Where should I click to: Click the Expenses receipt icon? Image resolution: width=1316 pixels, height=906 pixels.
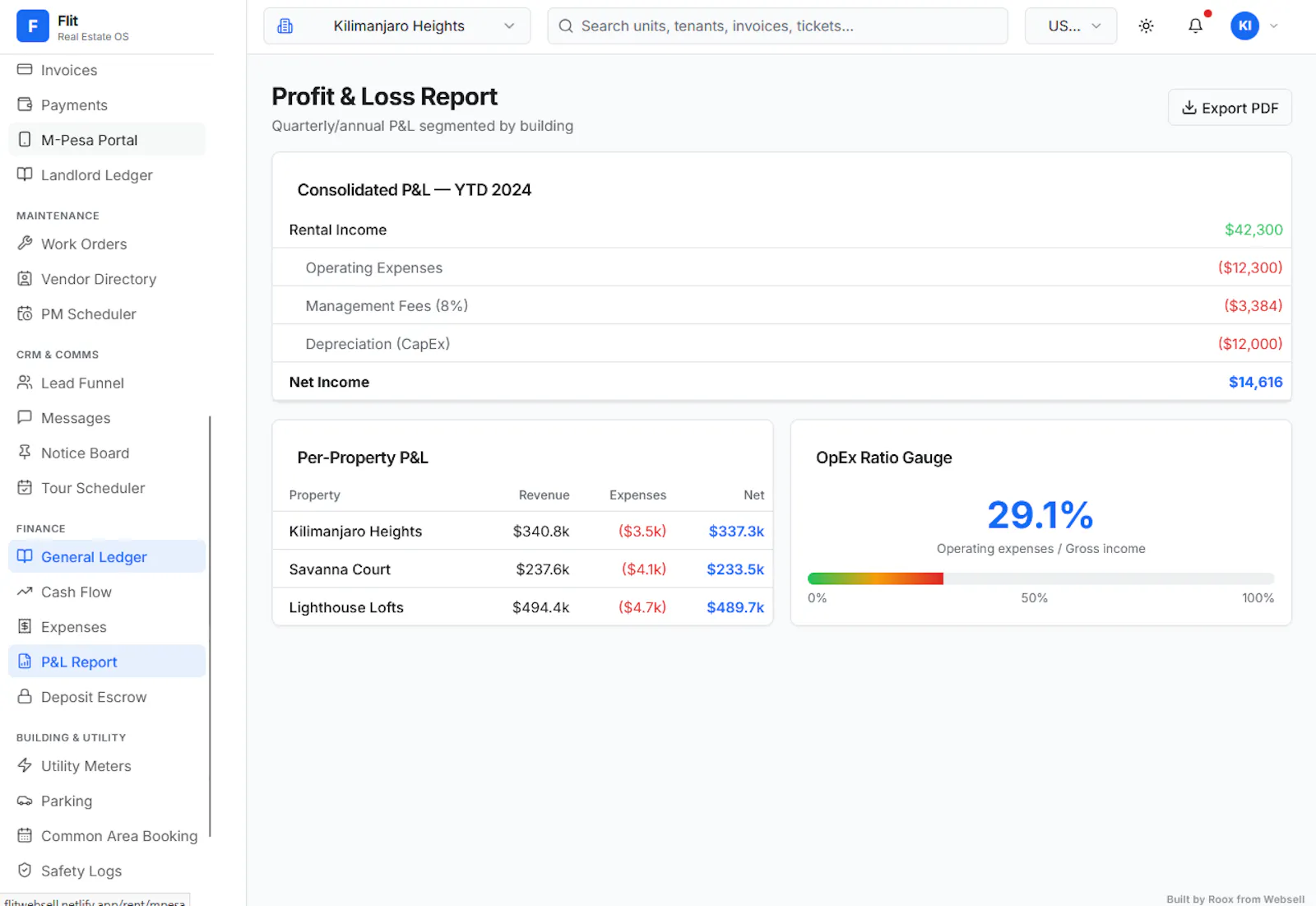25,626
